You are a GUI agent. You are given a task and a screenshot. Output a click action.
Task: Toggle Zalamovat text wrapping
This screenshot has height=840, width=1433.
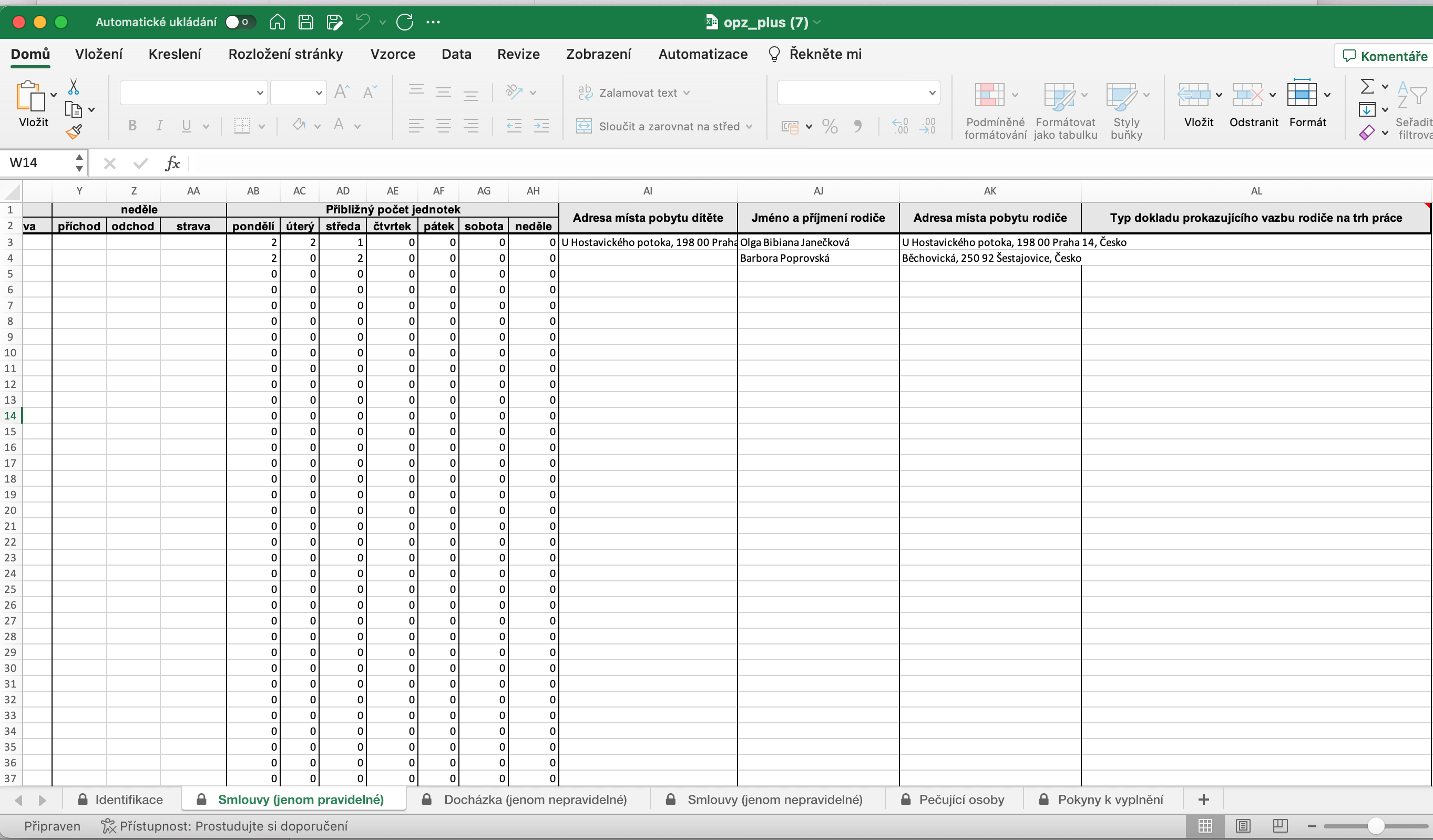pyautogui.click(x=632, y=93)
